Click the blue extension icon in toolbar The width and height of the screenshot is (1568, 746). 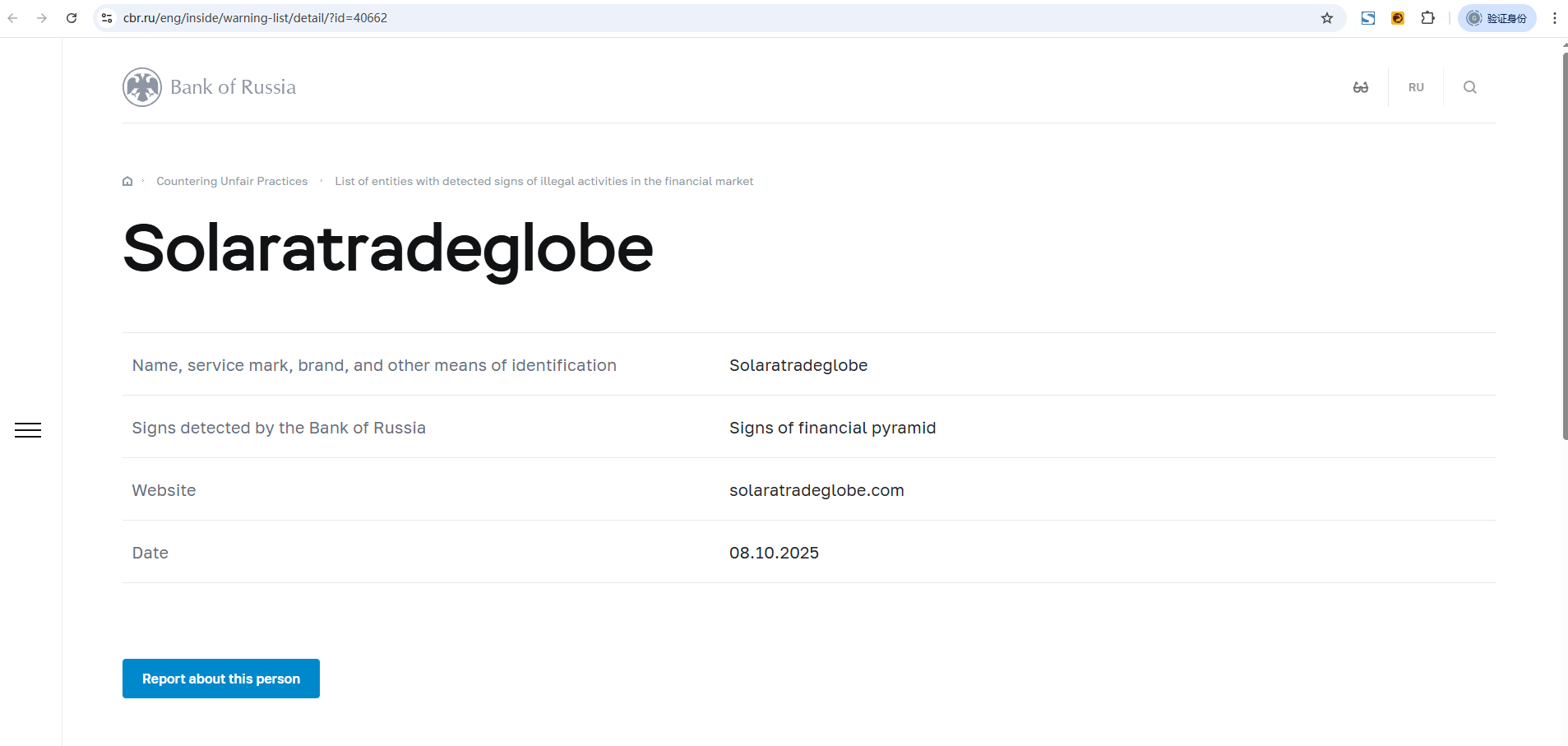[x=1368, y=18]
